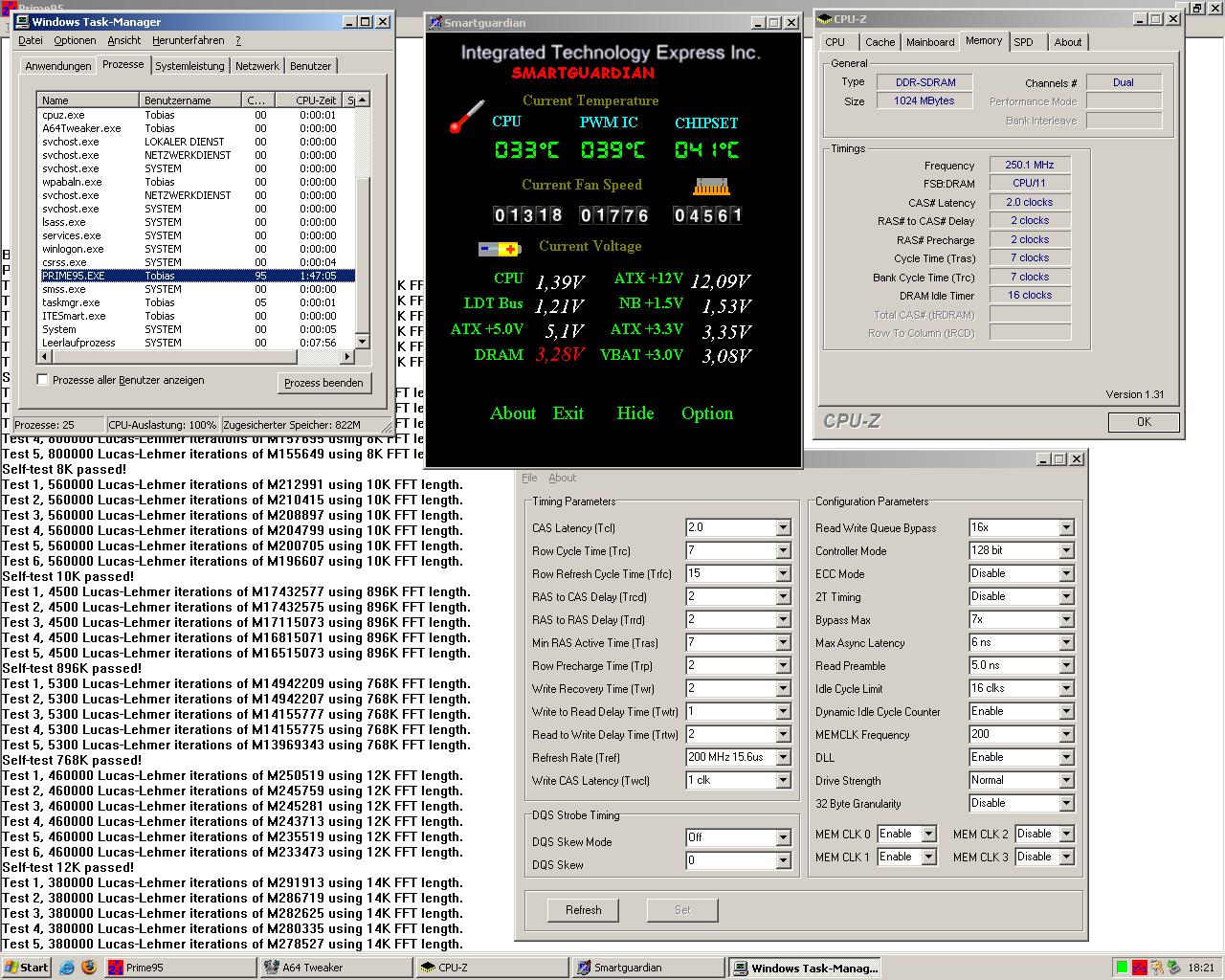1225x980 pixels.
Task: Select ITESmart.exe process row
Action: pyautogui.click(x=196, y=316)
